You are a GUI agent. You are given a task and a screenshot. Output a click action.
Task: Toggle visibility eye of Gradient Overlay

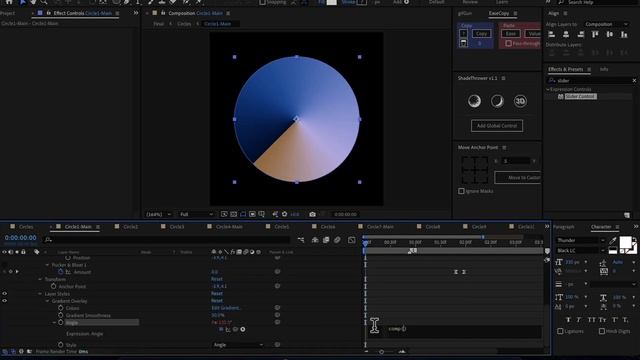point(4,301)
